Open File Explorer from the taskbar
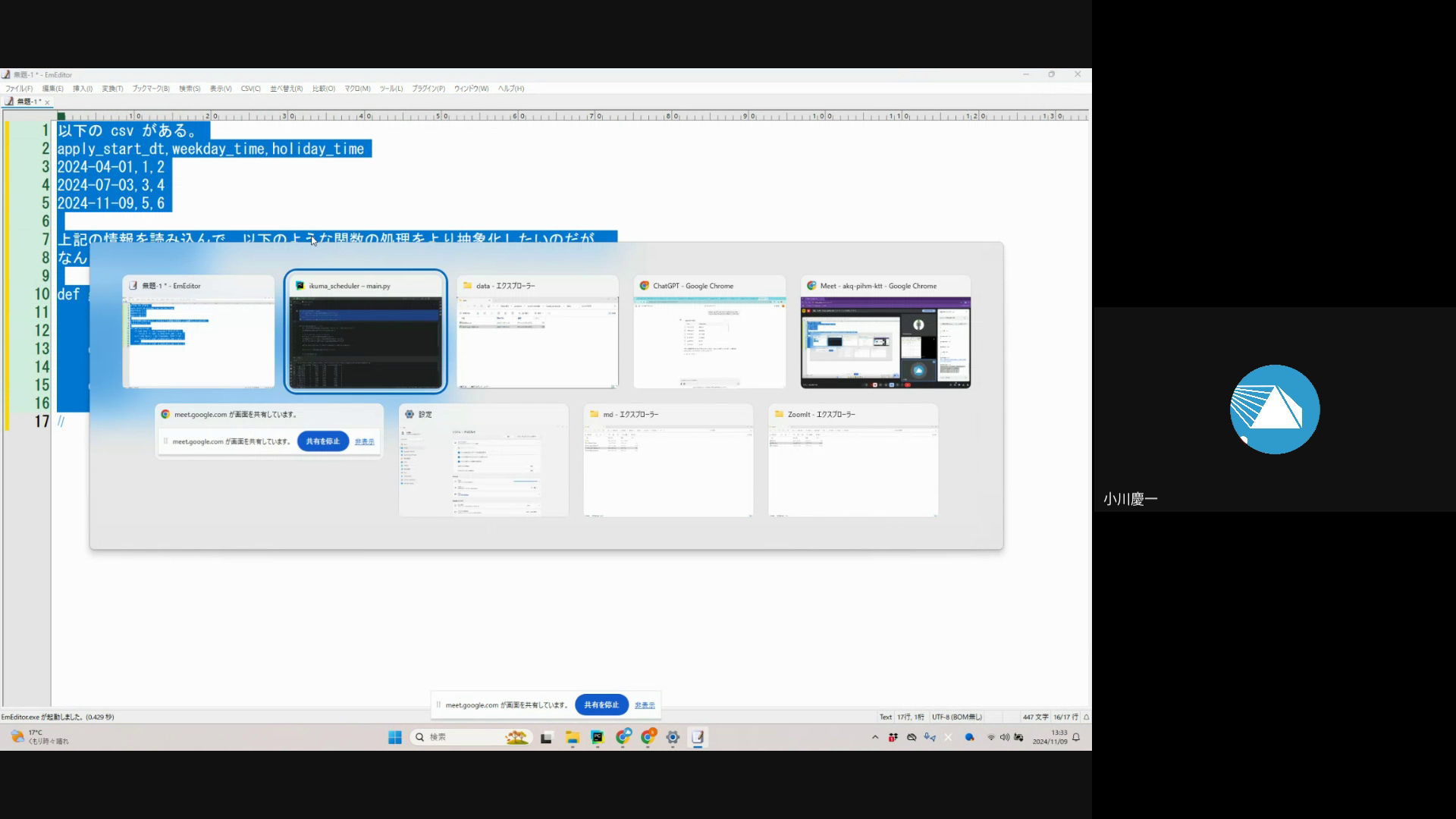Viewport: 1456px width, 819px height. pos(572,737)
